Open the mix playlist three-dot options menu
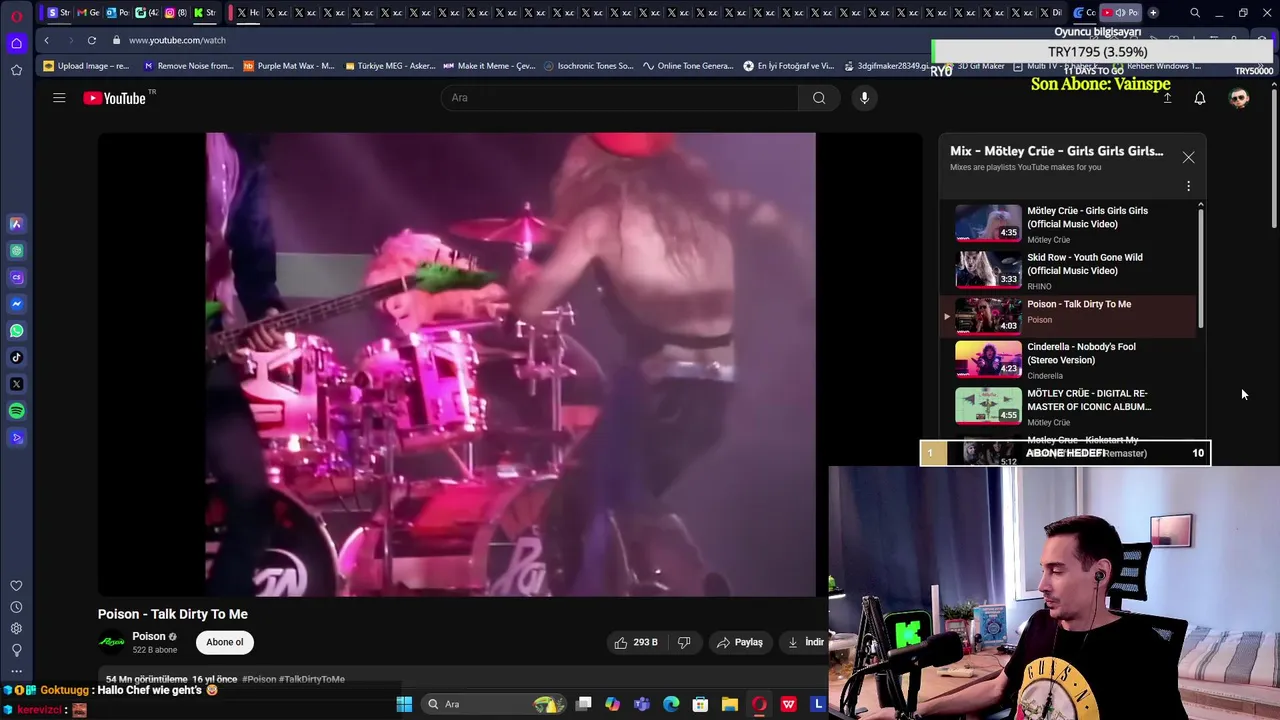The width and height of the screenshot is (1280, 720). point(1188,186)
